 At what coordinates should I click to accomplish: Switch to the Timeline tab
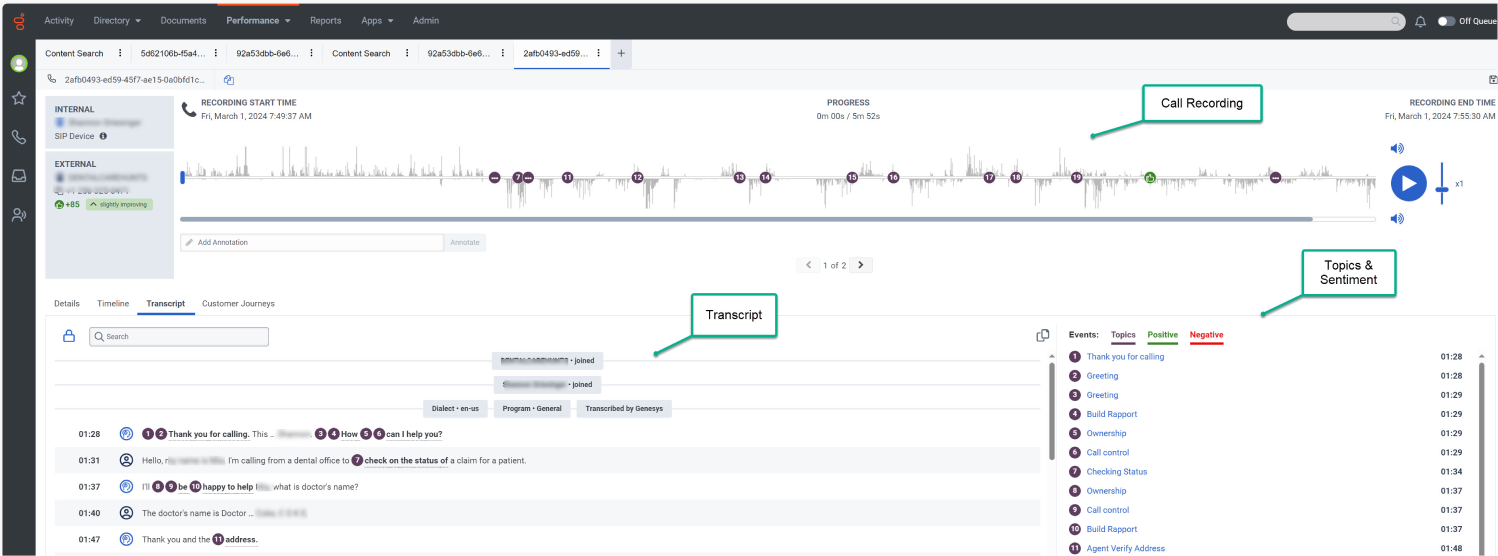tap(113, 303)
